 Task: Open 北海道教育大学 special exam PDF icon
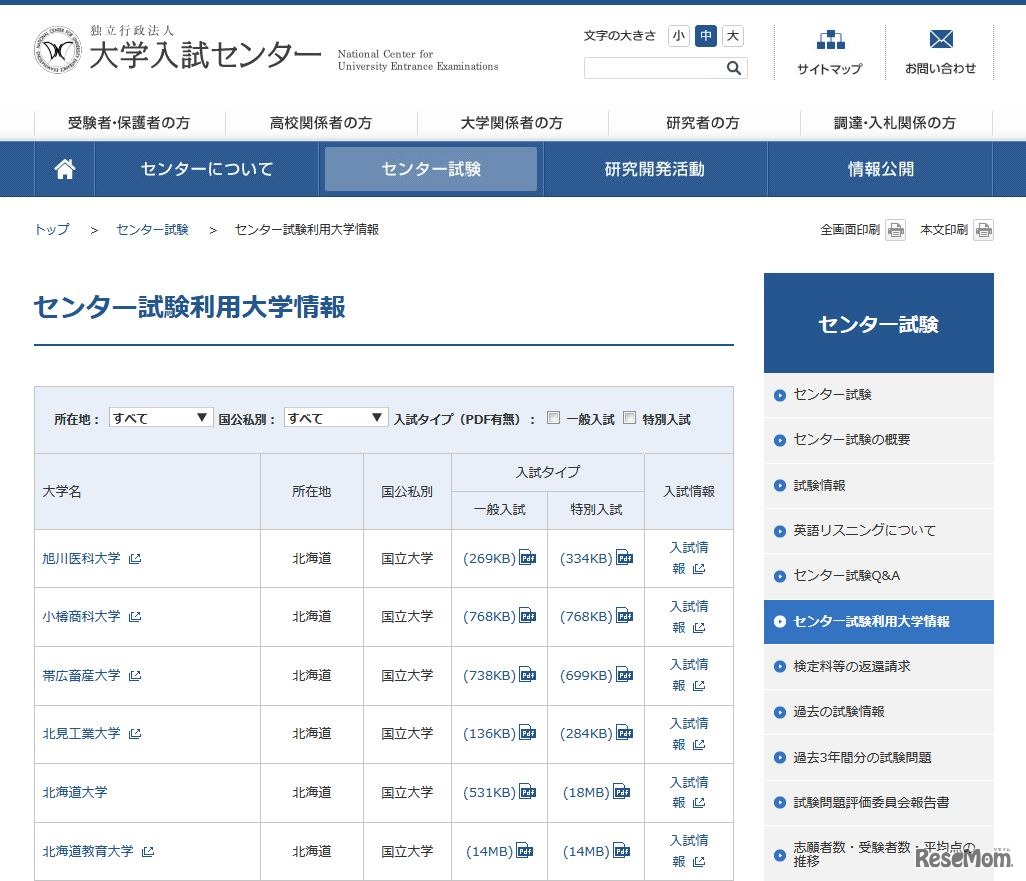tap(622, 851)
